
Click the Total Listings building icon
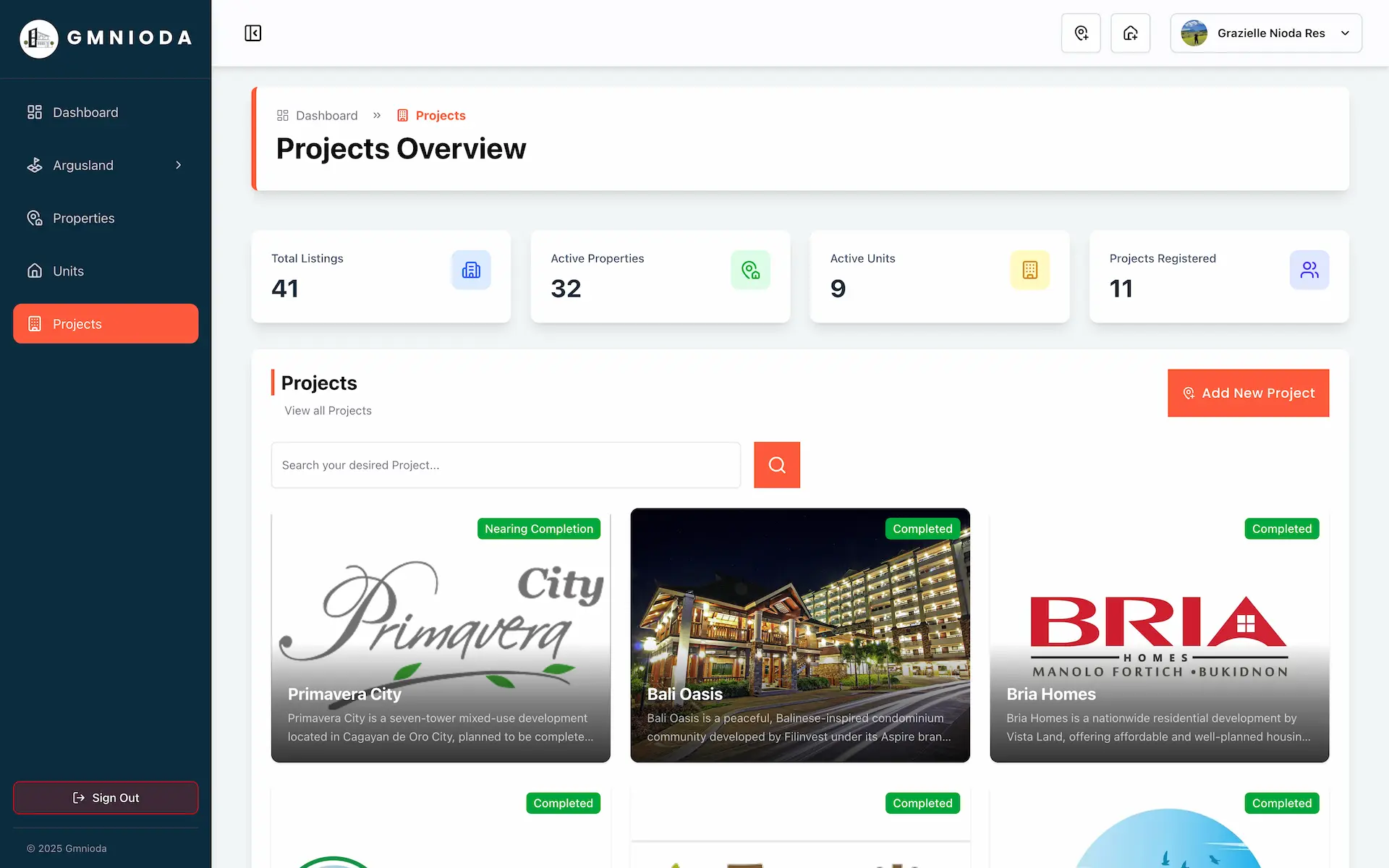(x=471, y=270)
